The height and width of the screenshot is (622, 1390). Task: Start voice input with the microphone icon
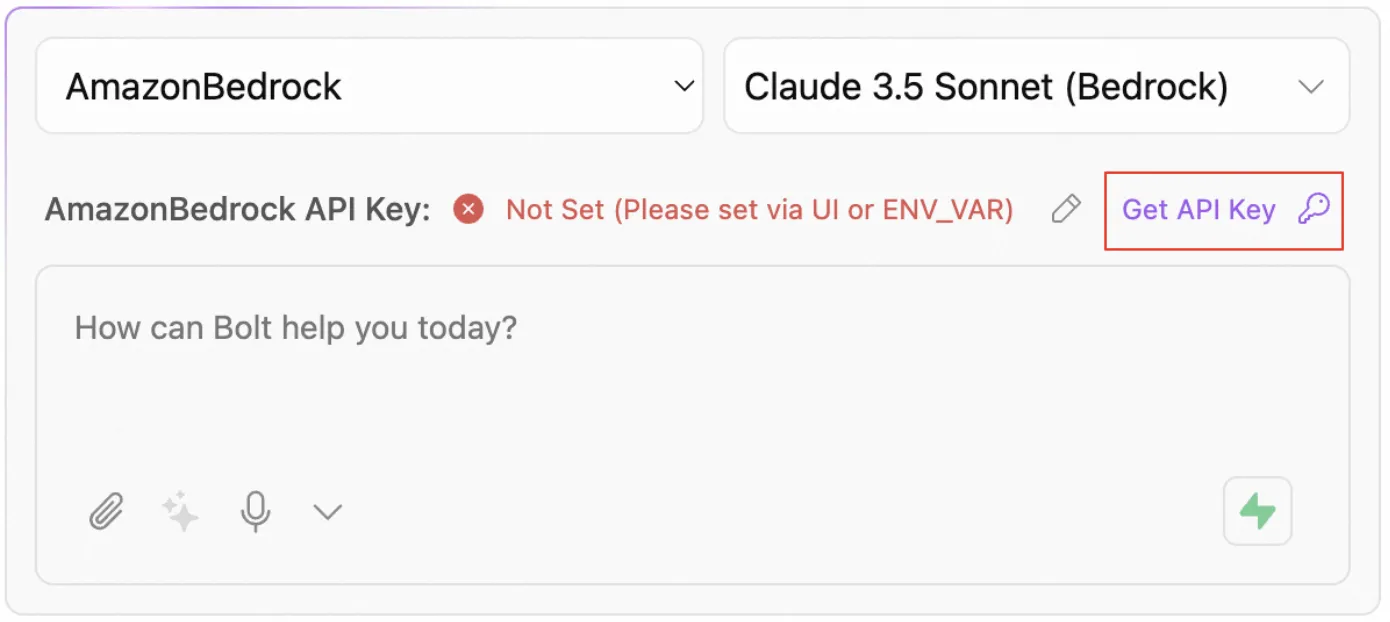[255, 511]
